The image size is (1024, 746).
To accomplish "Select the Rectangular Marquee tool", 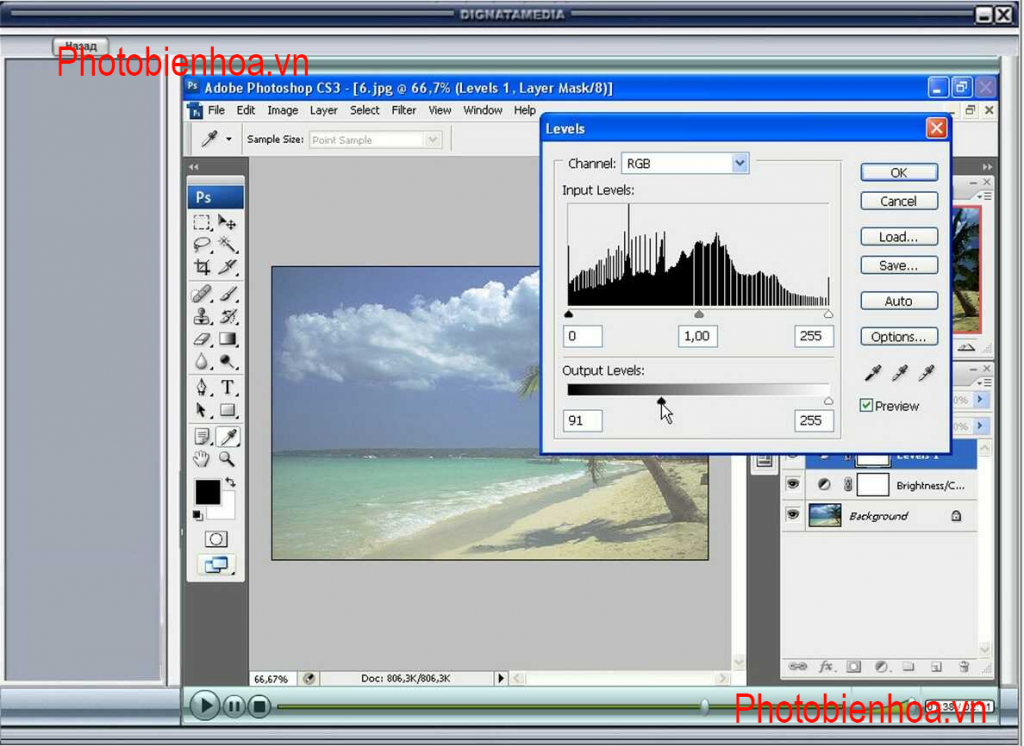I will click(202, 222).
